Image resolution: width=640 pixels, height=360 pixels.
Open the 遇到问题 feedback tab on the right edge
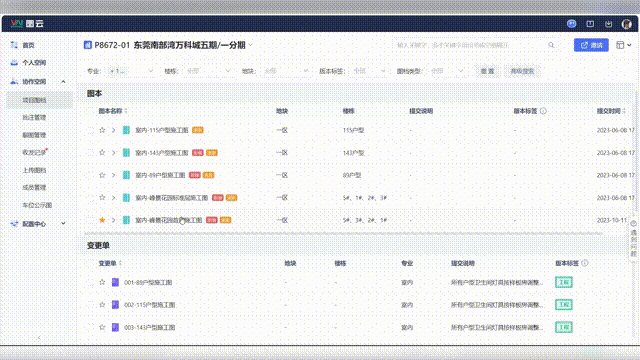pyautogui.click(x=633, y=239)
